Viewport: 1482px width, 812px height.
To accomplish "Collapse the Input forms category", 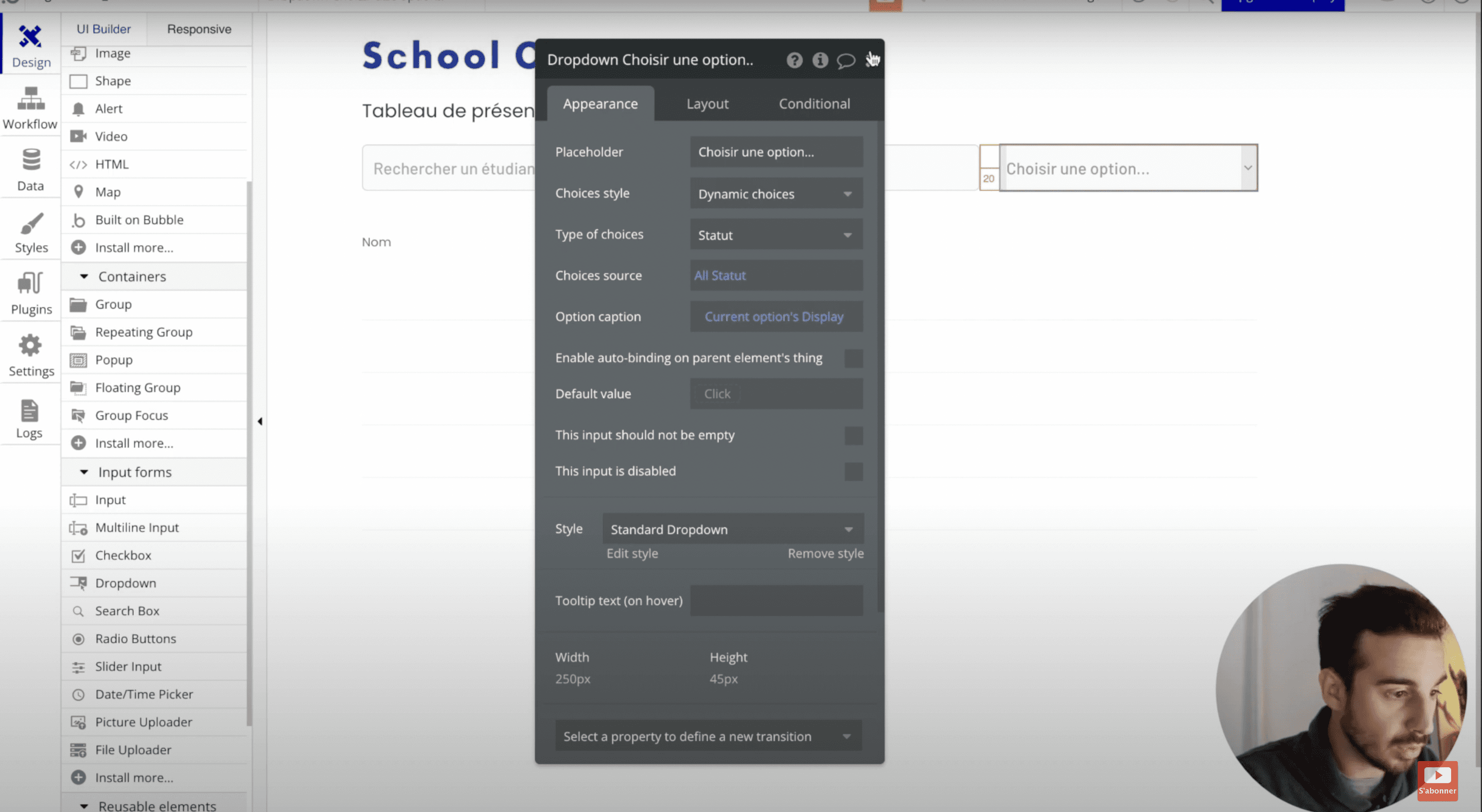I will click(x=83, y=472).
